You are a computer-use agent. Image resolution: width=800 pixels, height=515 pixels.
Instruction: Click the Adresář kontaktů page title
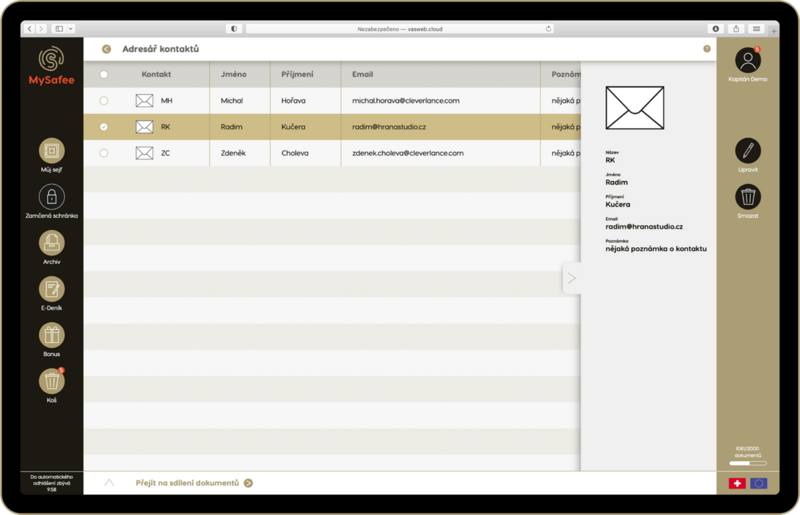[161, 49]
